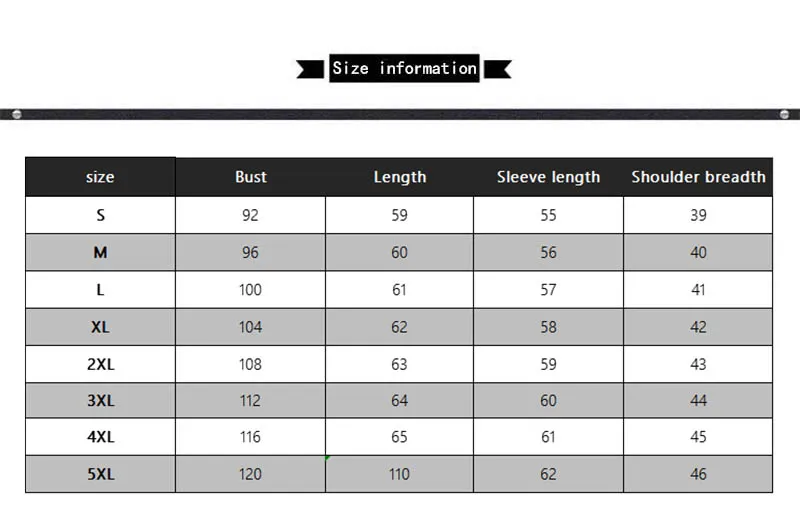Click the left ribbon flag icon
The height and width of the screenshot is (520, 800).
310,69
